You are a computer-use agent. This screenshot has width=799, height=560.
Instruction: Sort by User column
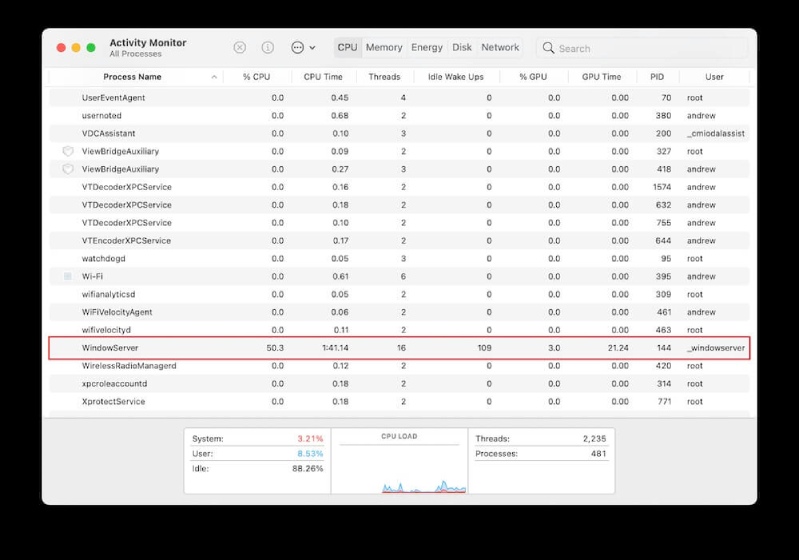(714, 77)
